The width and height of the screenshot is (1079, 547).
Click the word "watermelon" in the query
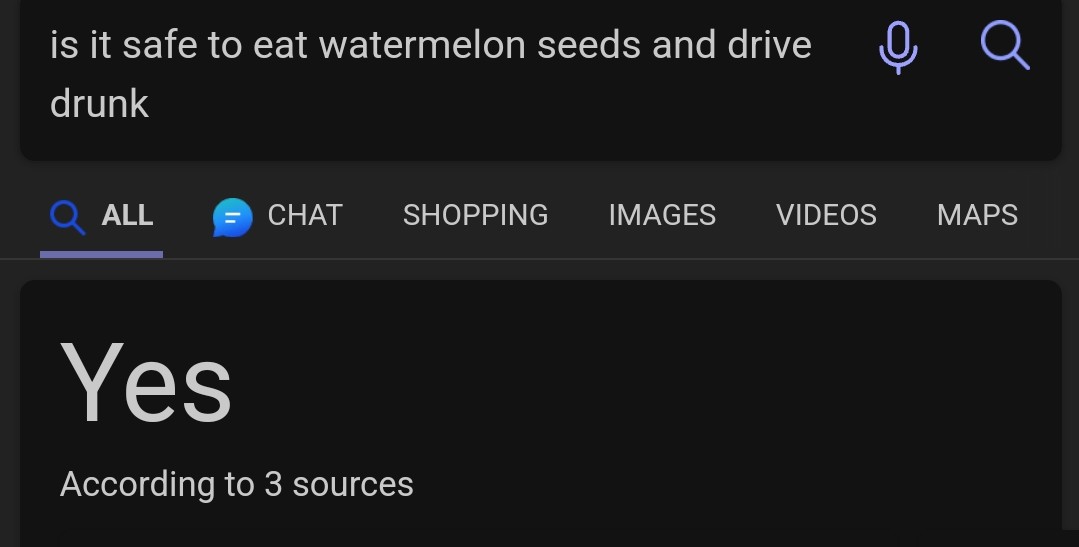428,45
